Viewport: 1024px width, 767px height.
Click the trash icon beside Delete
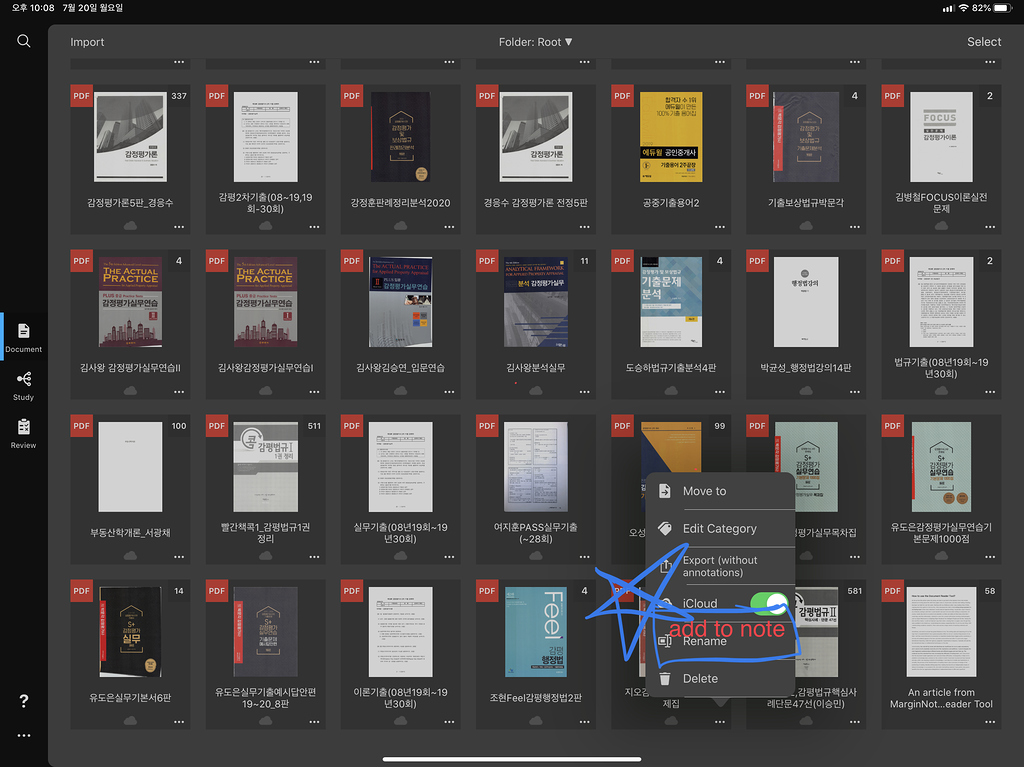click(665, 677)
